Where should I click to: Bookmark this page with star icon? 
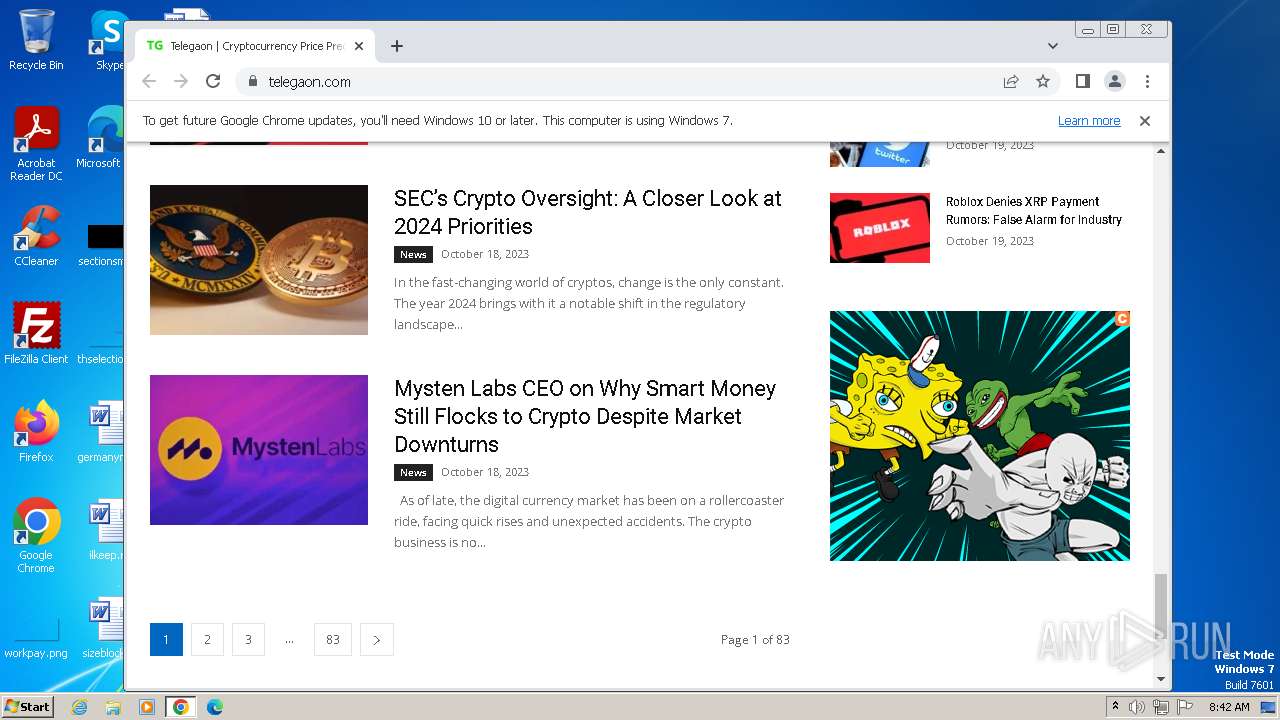[x=1043, y=81]
